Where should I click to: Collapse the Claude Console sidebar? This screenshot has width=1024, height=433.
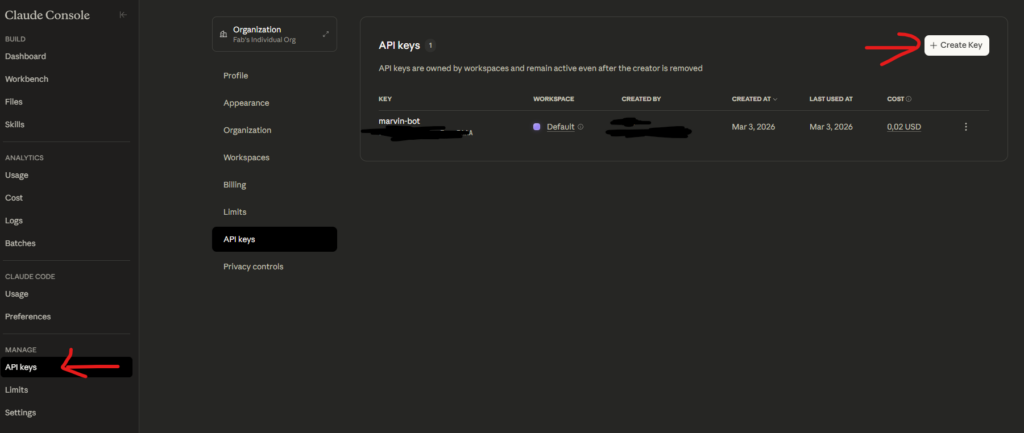pos(122,15)
